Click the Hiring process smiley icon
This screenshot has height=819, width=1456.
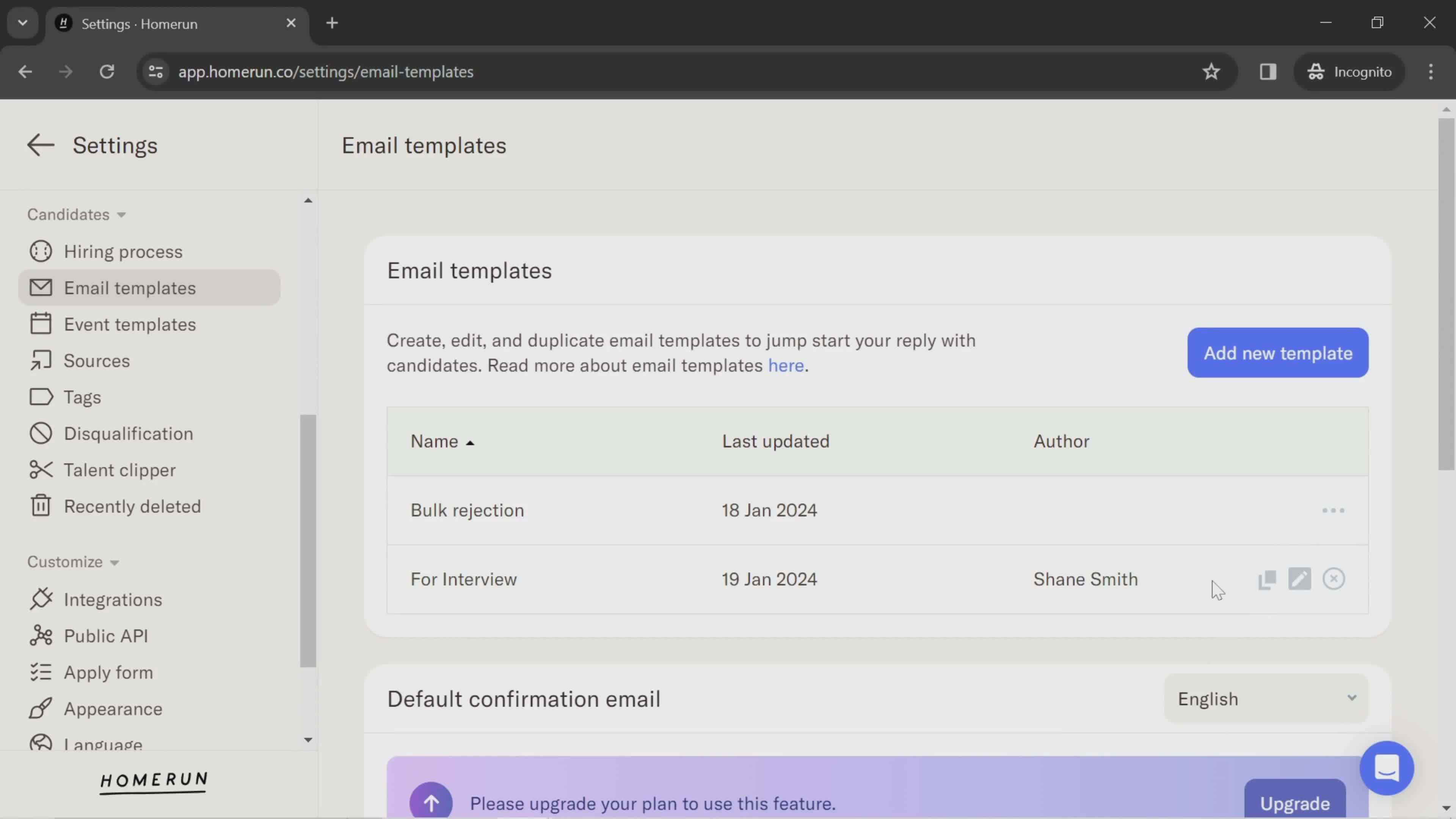tap(41, 251)
